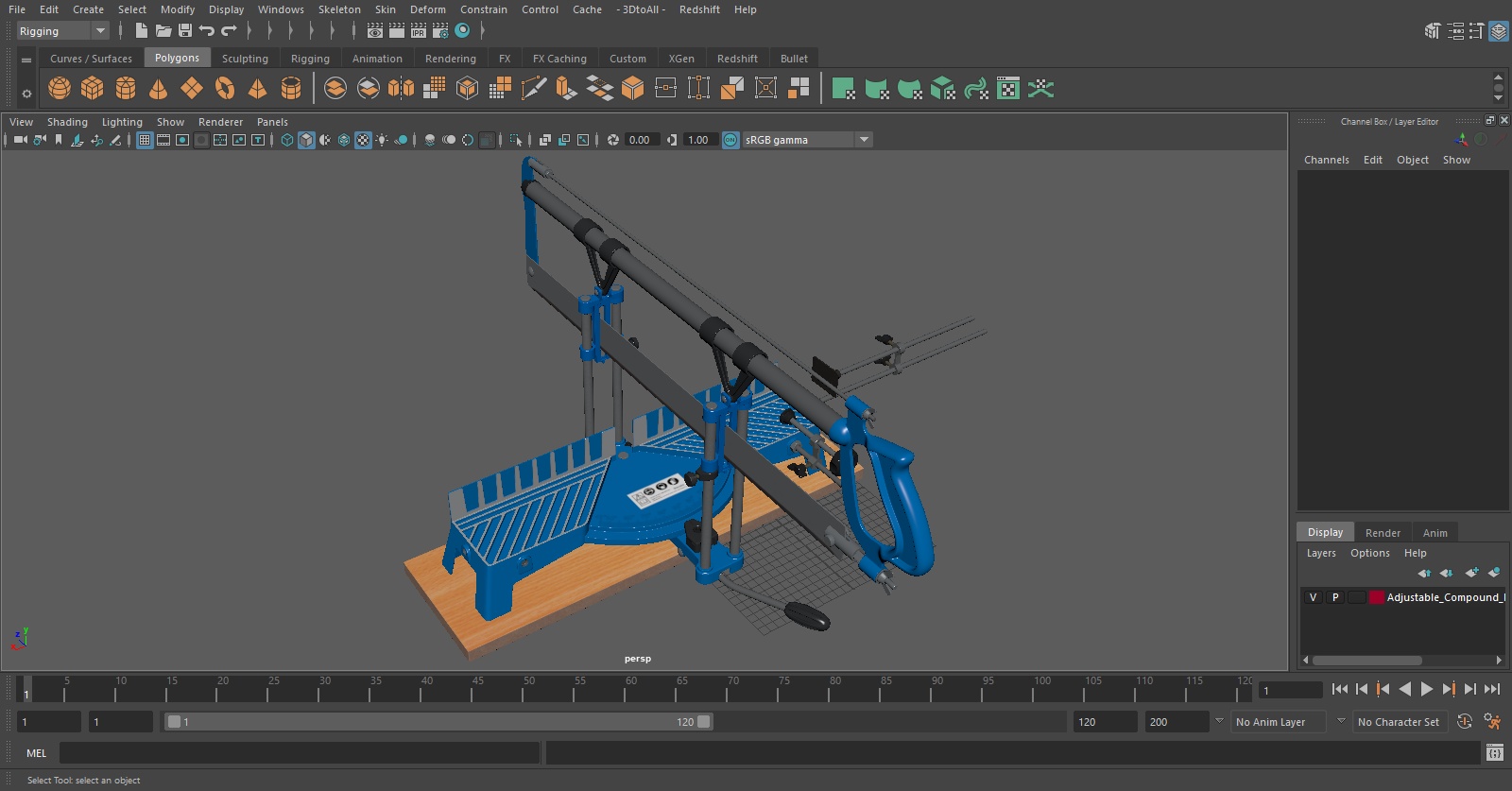Expand the sRGB gamma view transform dropdown
The height and width of the screenshot is (791, 1512).
tap(863, 140)
